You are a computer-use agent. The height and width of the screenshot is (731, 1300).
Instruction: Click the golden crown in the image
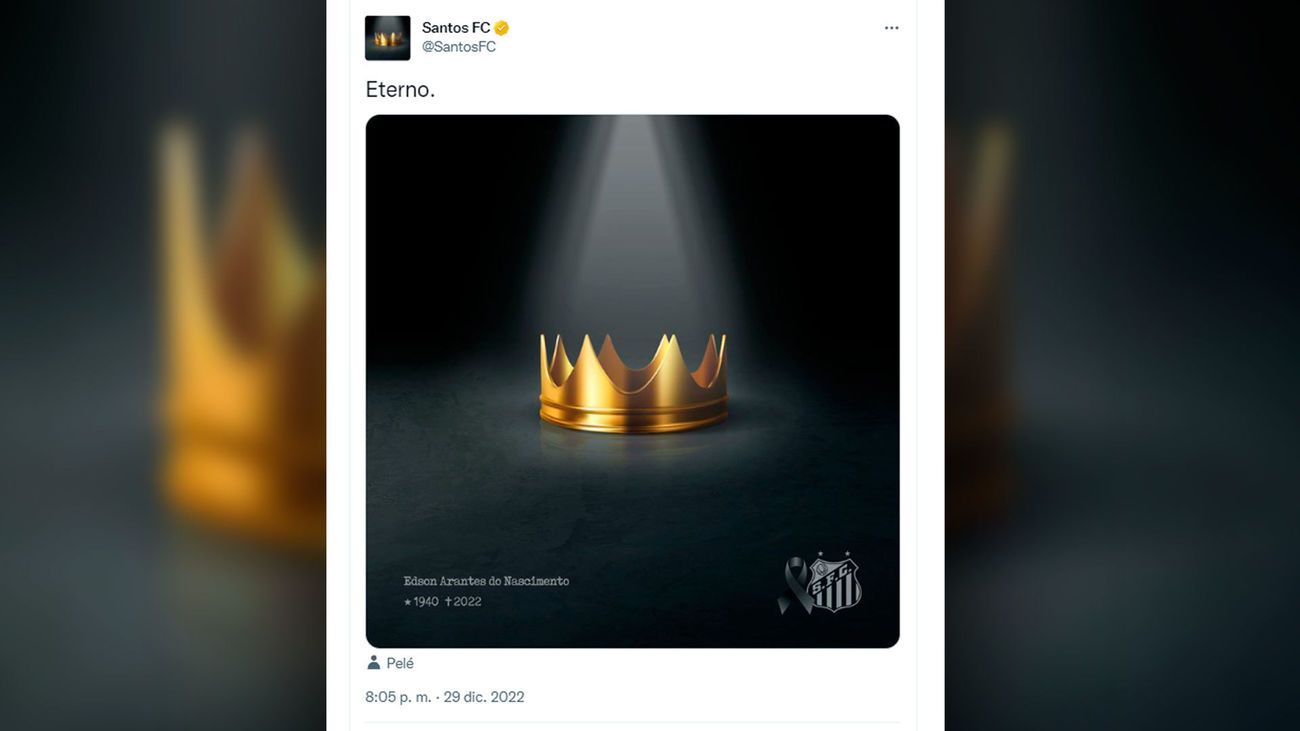click(633, 383)
